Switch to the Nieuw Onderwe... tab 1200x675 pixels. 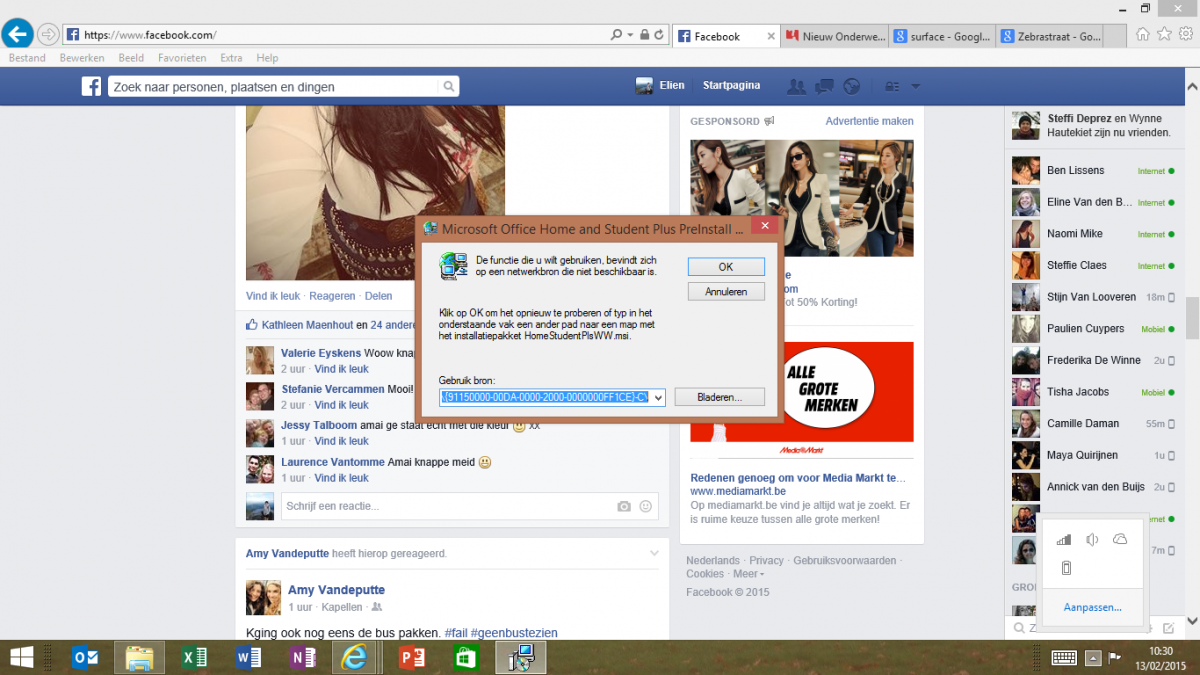point(835,36)
